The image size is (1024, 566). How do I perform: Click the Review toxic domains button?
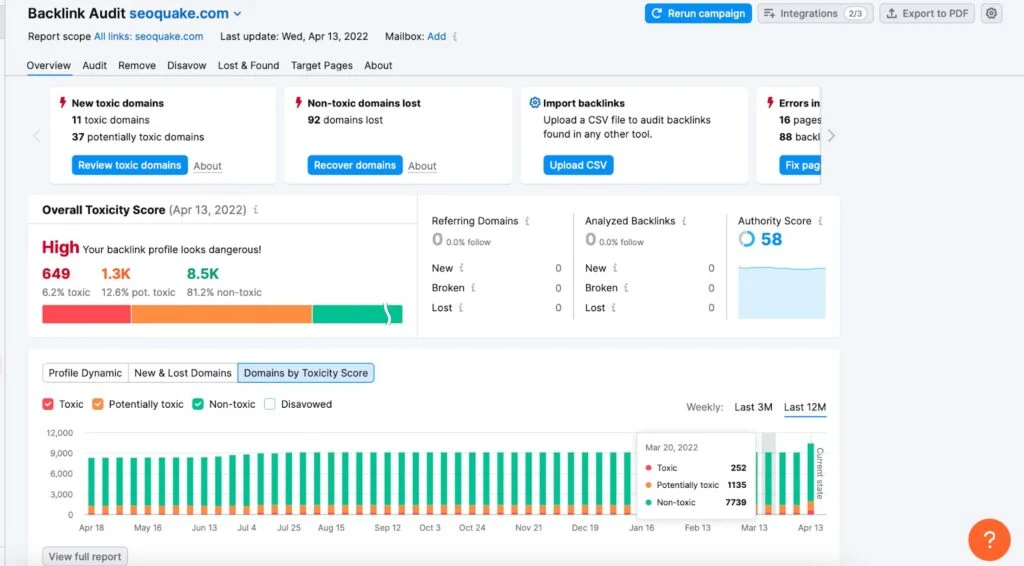130,165
